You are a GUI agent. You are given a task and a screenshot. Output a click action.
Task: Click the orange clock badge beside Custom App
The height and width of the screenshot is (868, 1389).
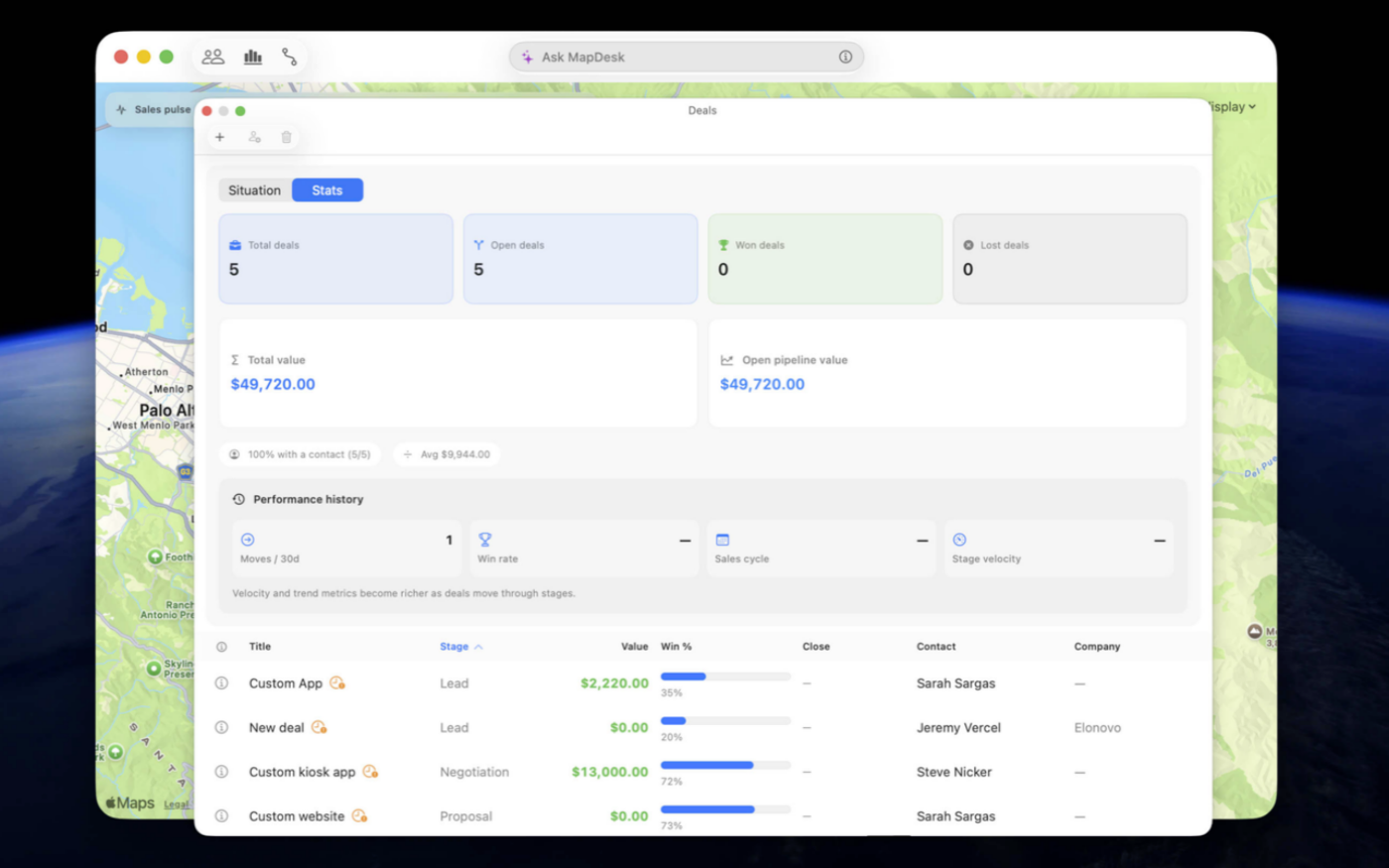tap(337, 682)
